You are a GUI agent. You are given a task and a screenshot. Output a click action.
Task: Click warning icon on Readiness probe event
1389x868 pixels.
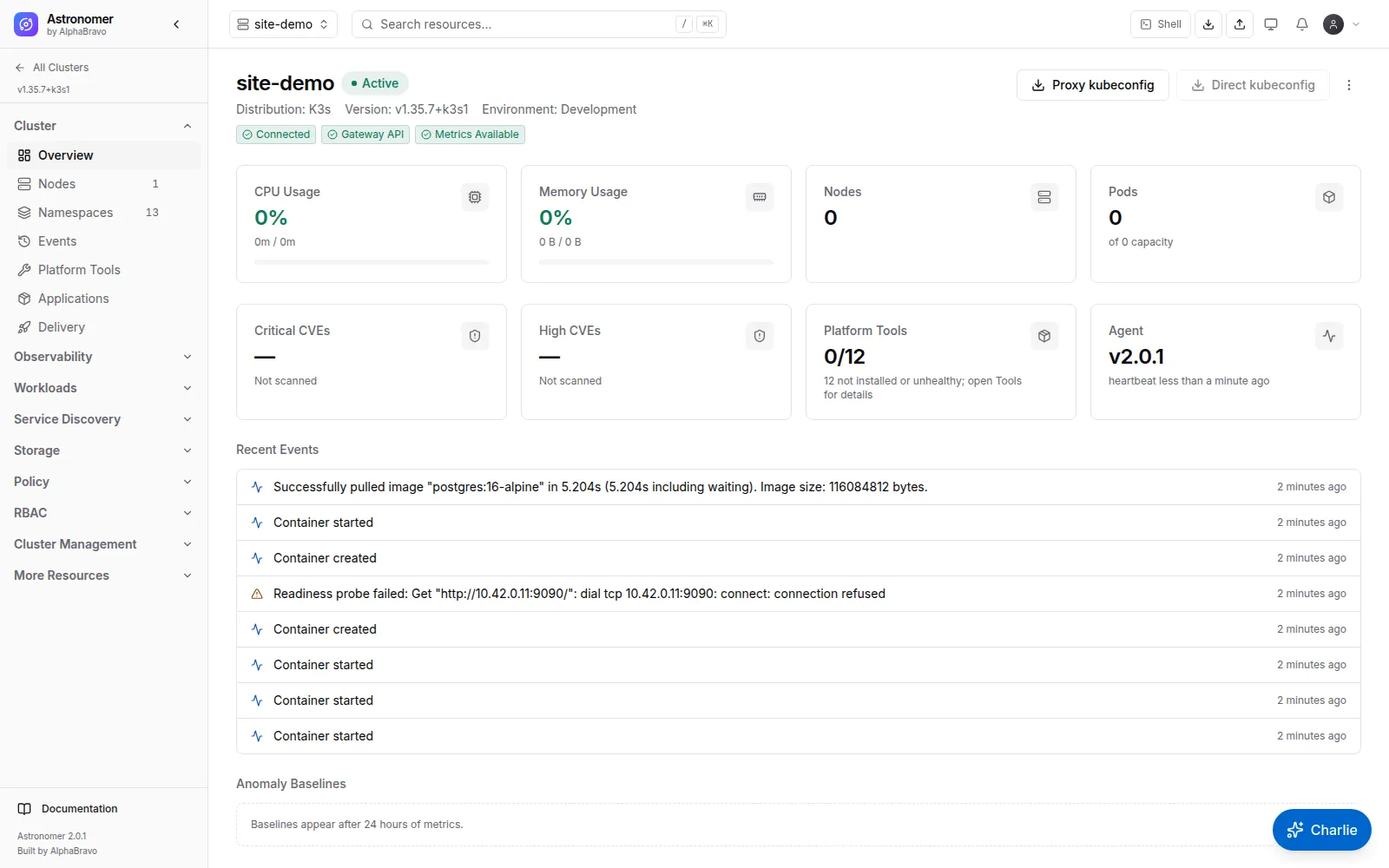tap(257, 594)
